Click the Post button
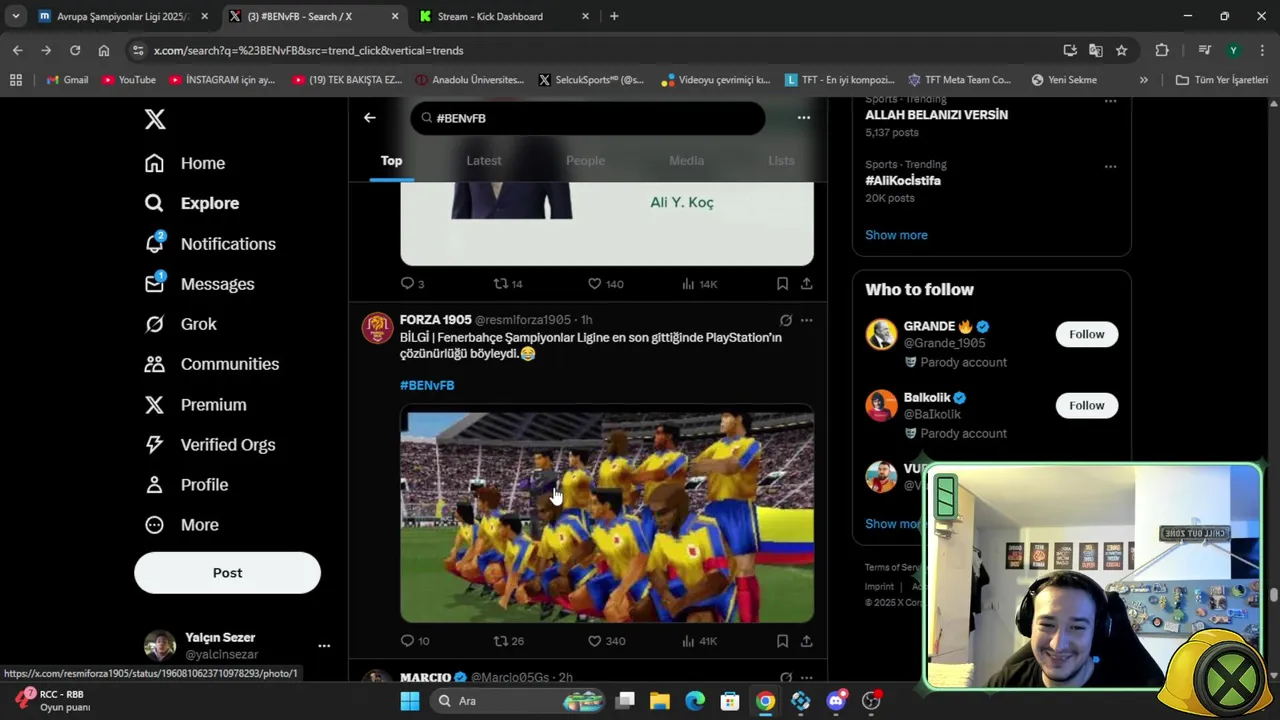This screenshot has height=720, width=1280. pos(227,573)
